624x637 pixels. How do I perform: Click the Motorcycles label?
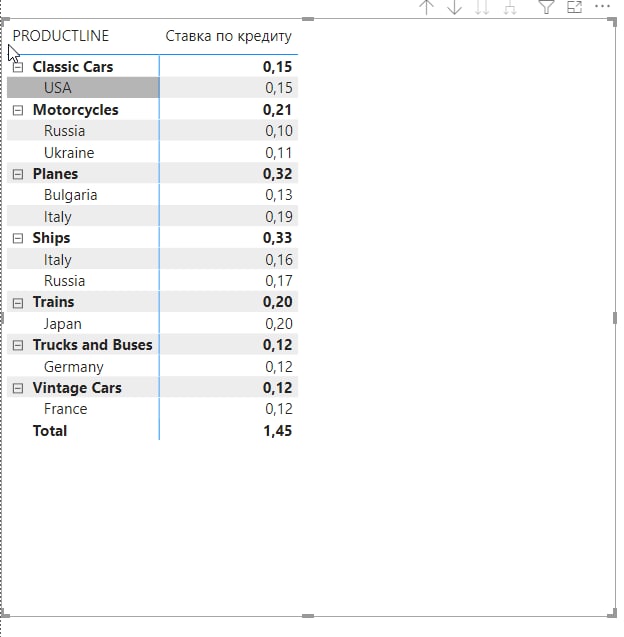click(76, 110)
